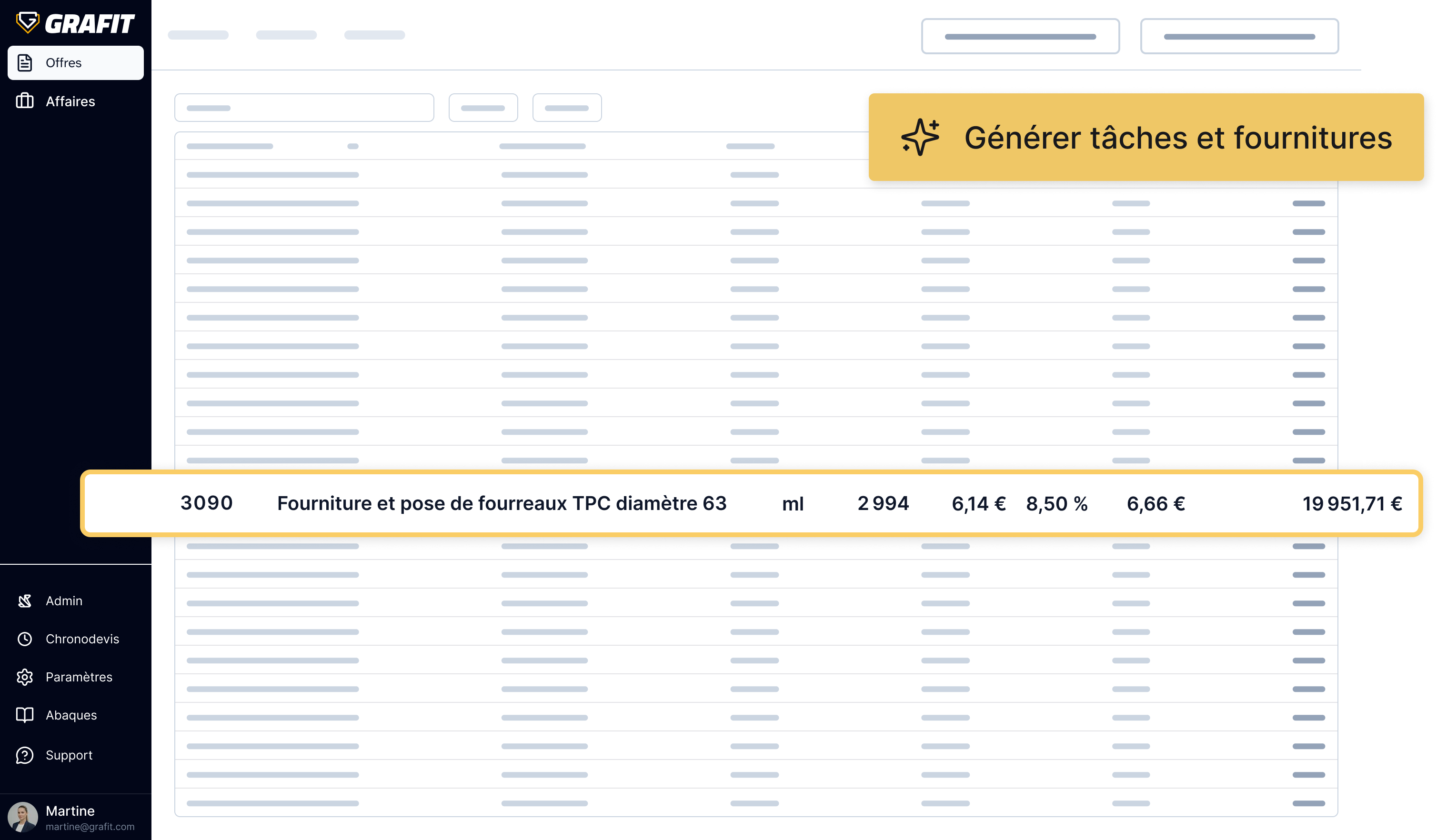Click the Paramètres gear icon
The image size is (1447, 840).
pos(25,677)
